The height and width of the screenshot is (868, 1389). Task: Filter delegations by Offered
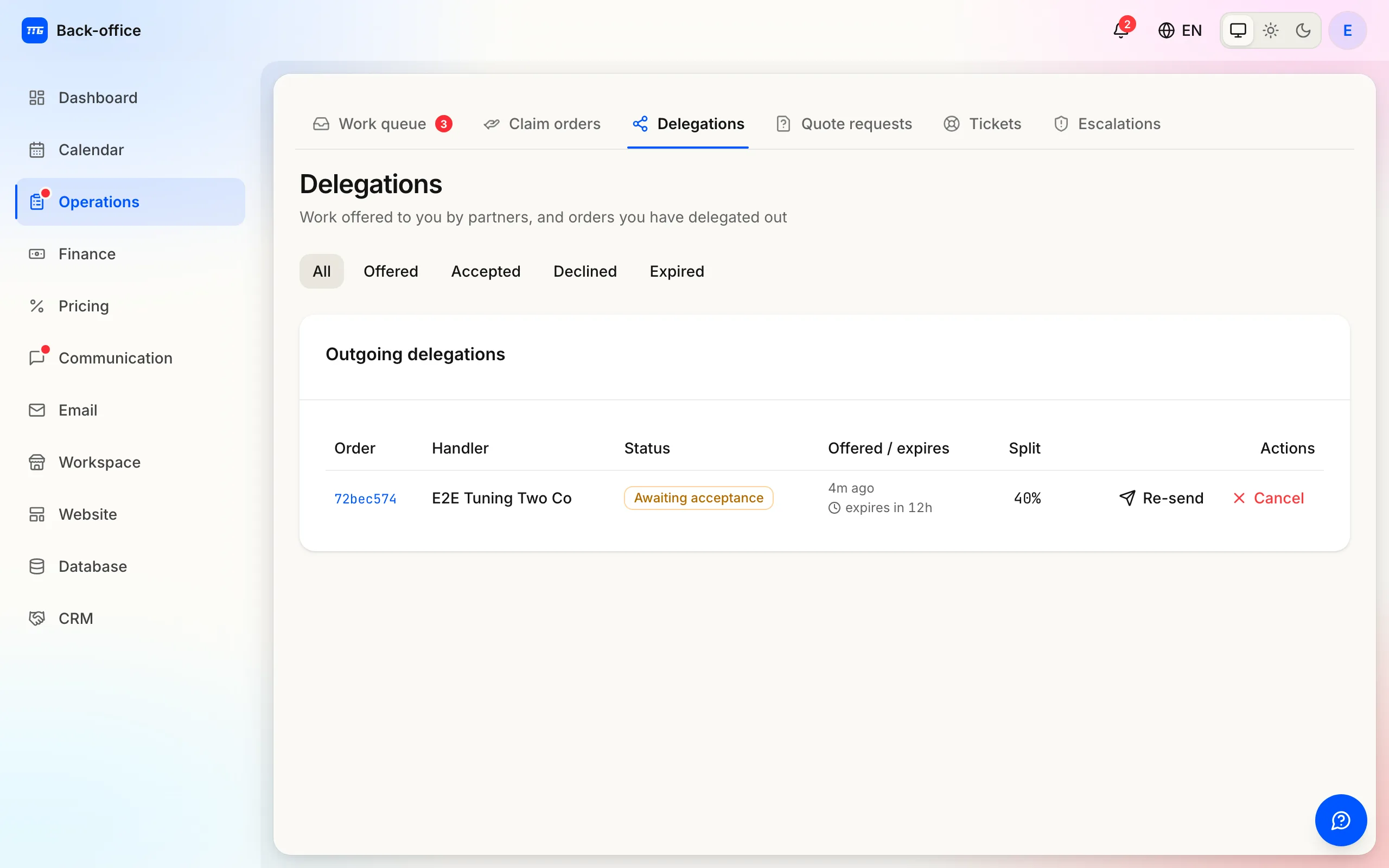click(x=391, y=271)
